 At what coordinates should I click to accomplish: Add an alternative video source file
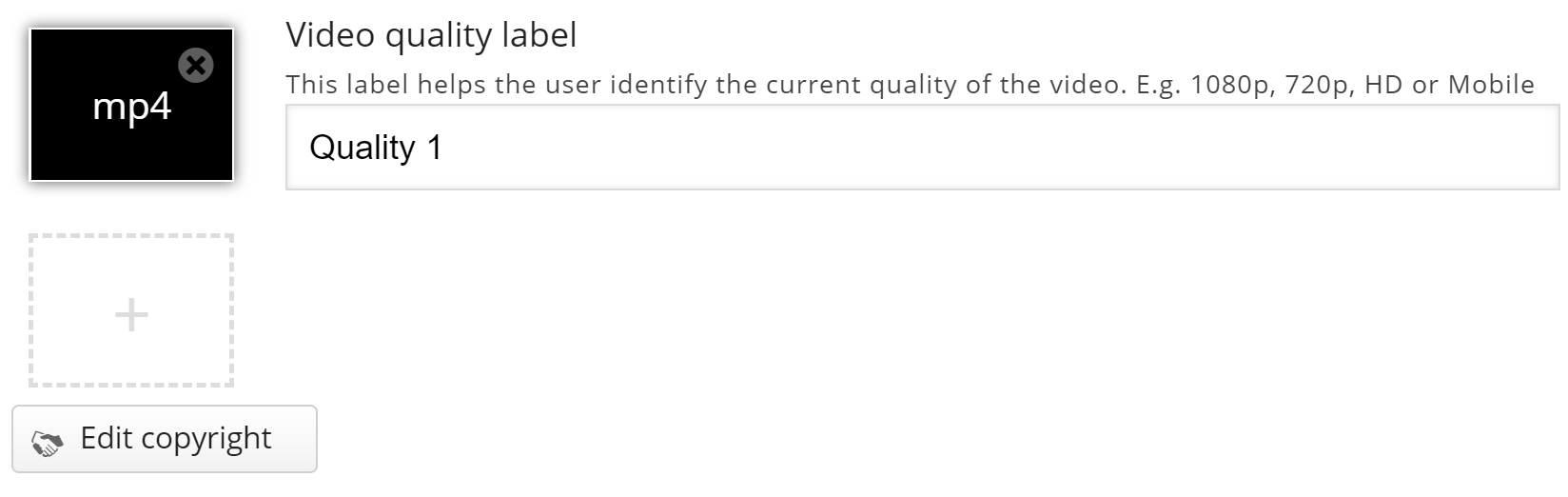[131, 310]
